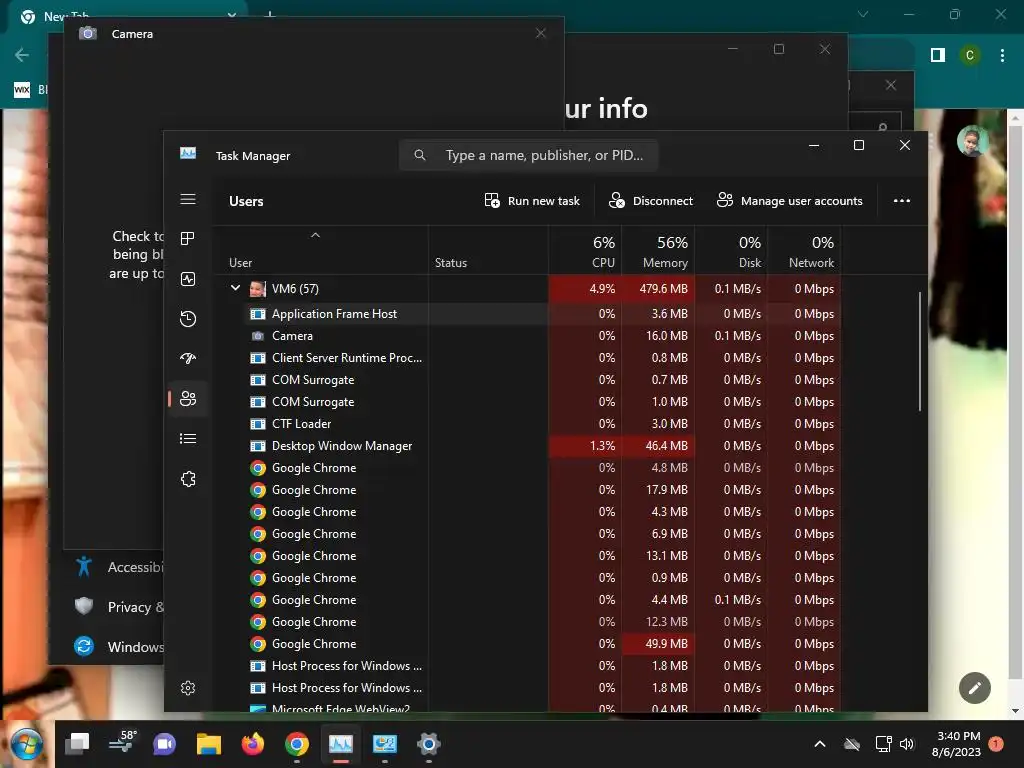Open Task Manager settings gear
1024x768 pixels.
[x=188, y=688]
